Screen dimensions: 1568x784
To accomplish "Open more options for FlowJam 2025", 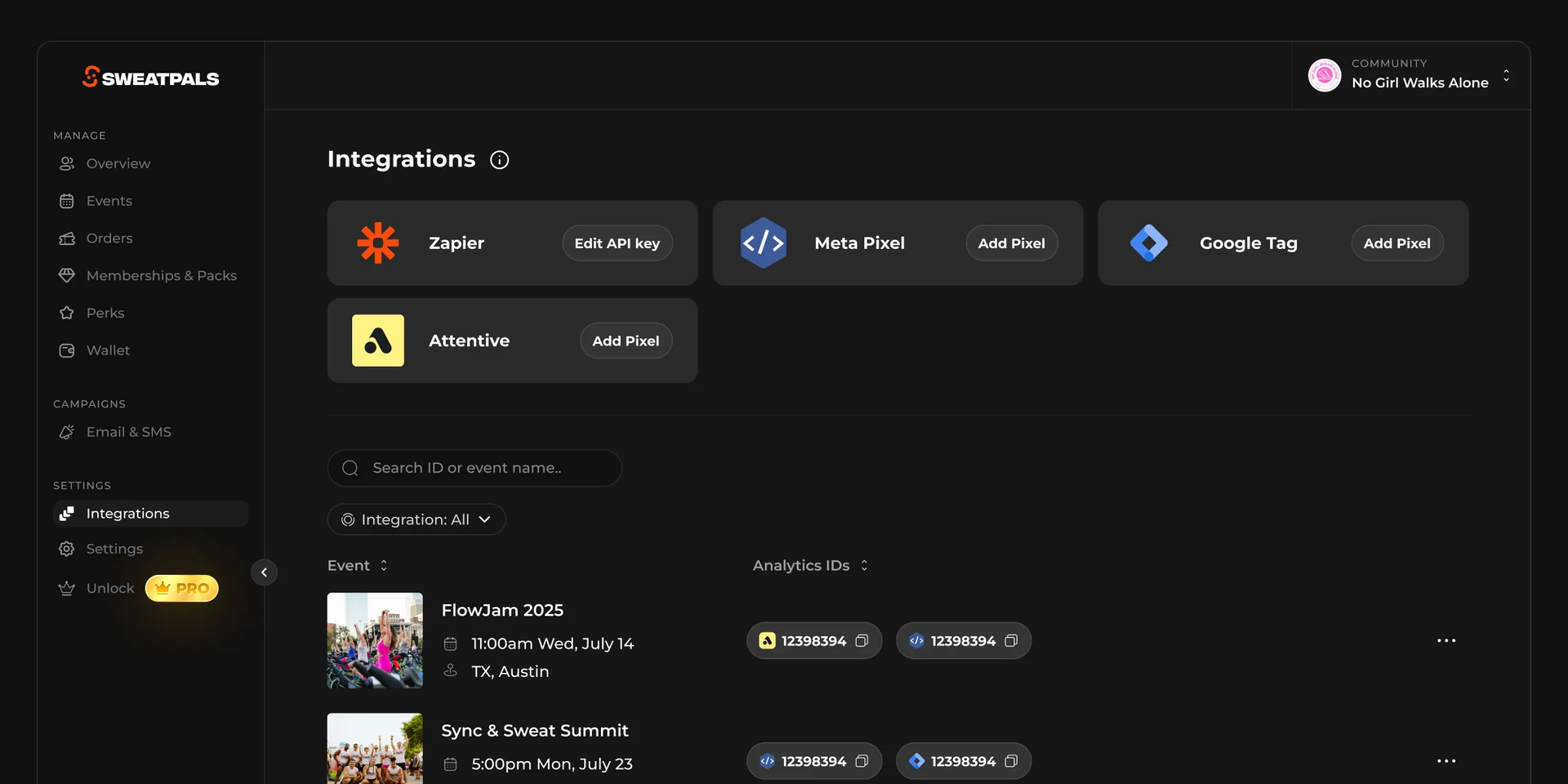I will pyautogui.click(x=1445, y=641).
